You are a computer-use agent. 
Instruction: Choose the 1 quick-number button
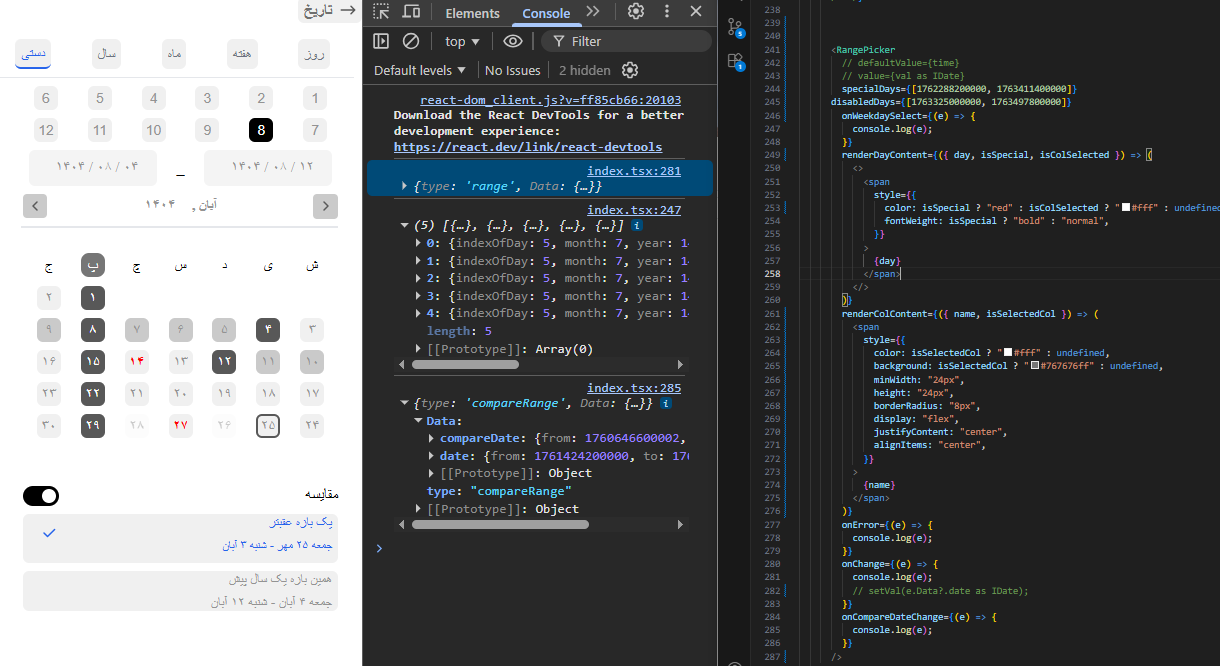point(315,98)
